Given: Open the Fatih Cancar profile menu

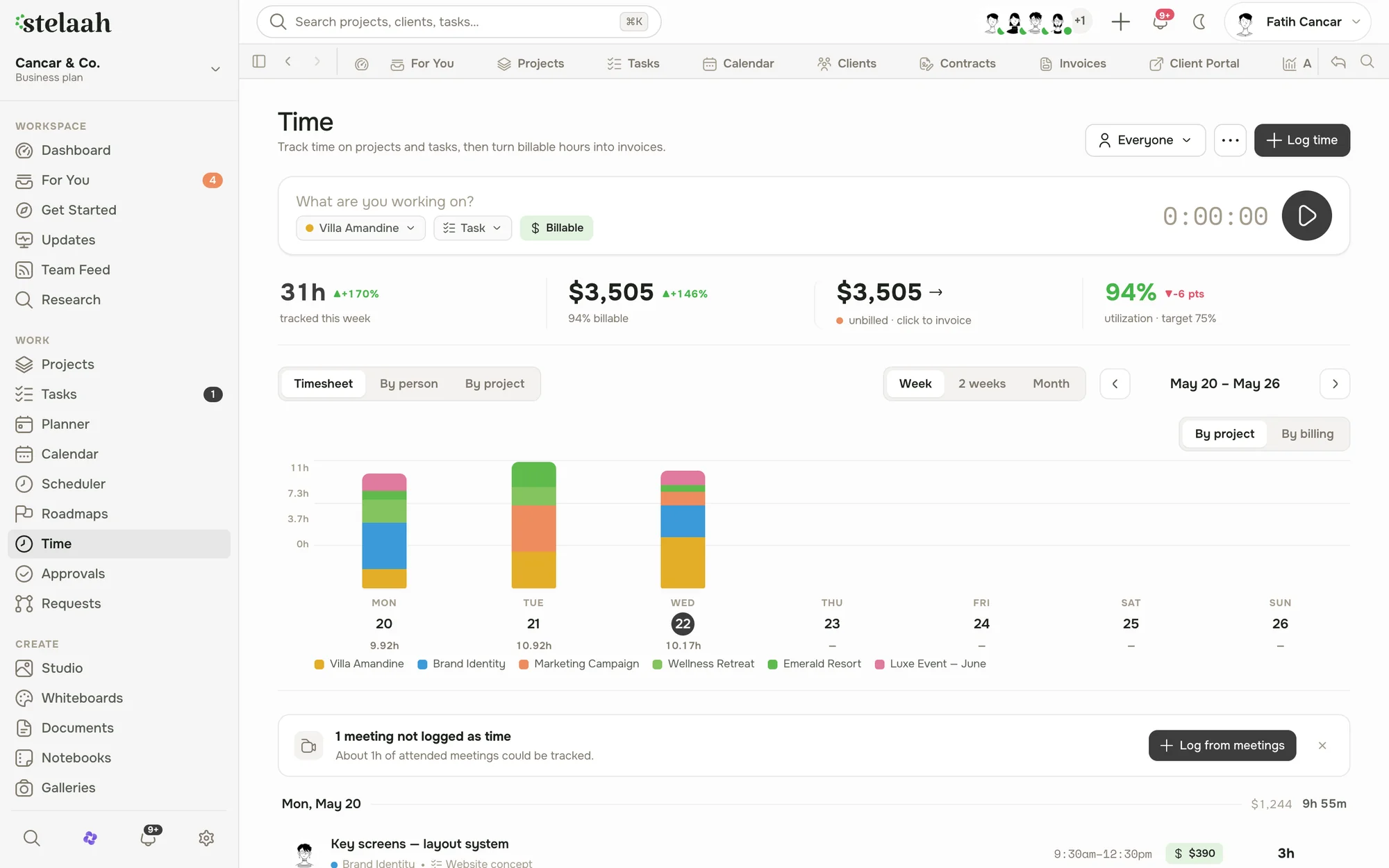Looking at the screenshot, I should [x=1297, y=22].
